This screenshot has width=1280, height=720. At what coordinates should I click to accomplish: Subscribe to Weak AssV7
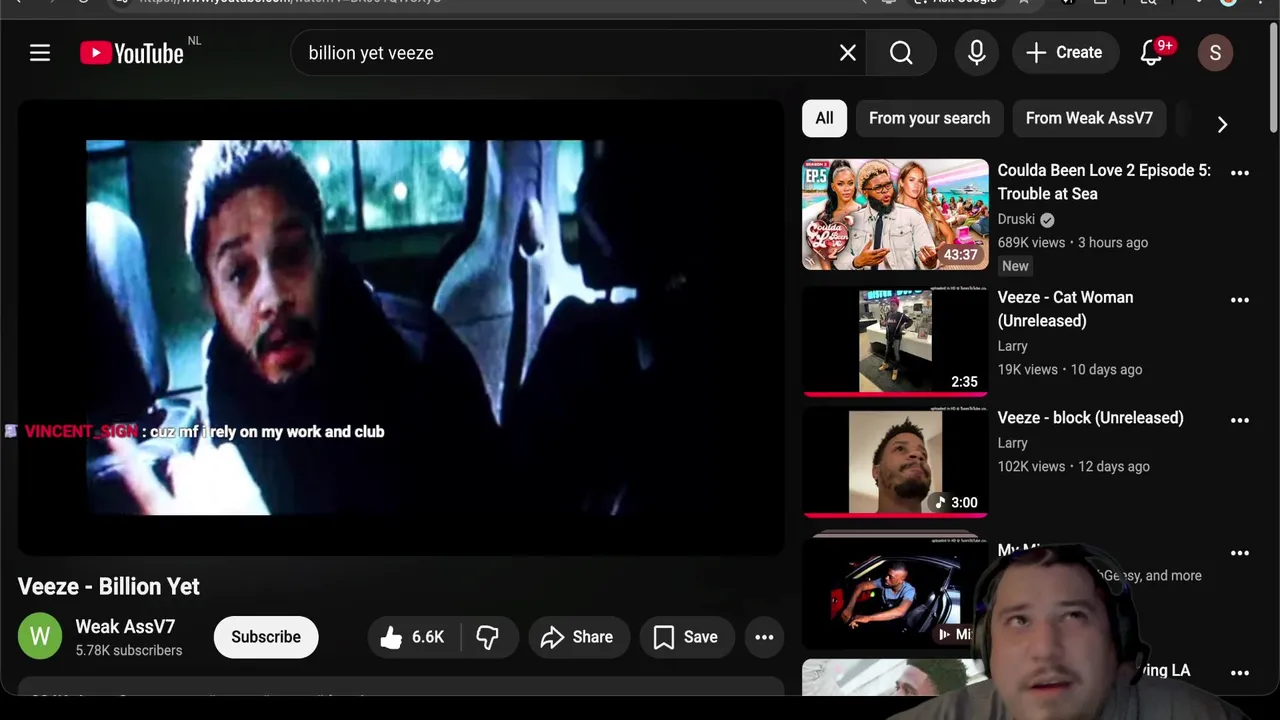click(266, 637)
